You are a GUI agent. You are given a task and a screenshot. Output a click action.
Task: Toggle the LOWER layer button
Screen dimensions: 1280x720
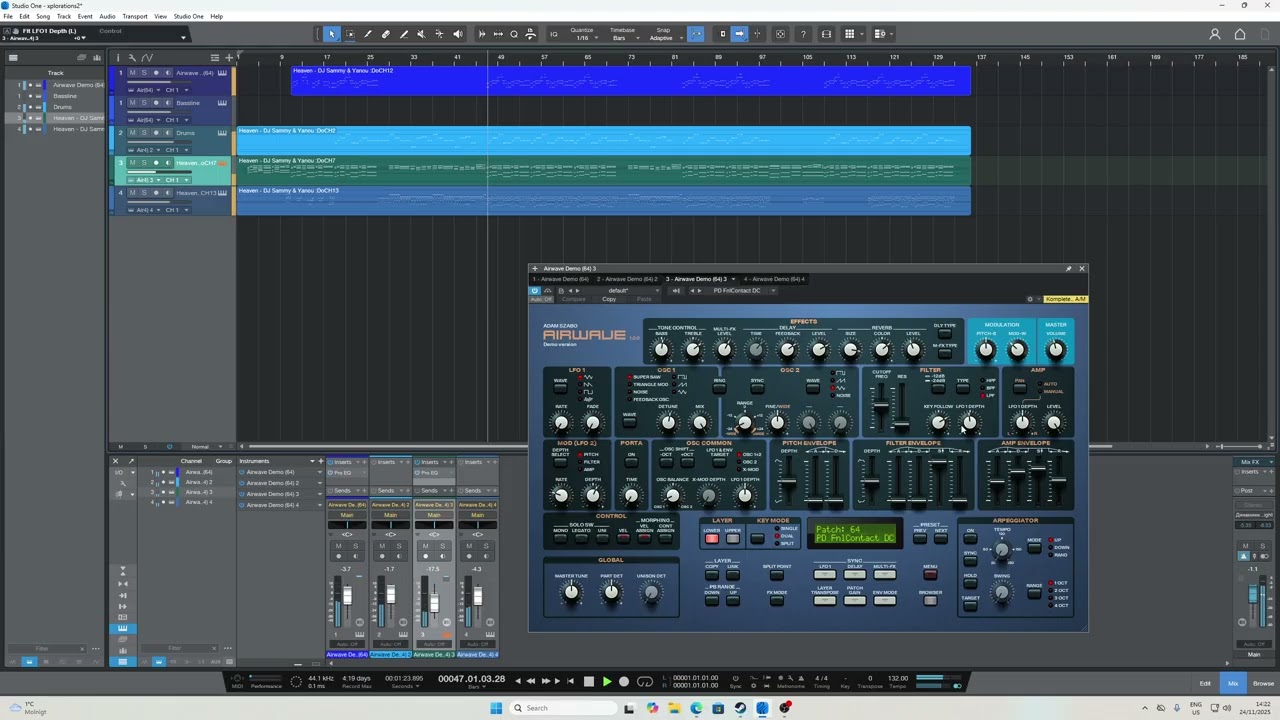coord(711,539)
